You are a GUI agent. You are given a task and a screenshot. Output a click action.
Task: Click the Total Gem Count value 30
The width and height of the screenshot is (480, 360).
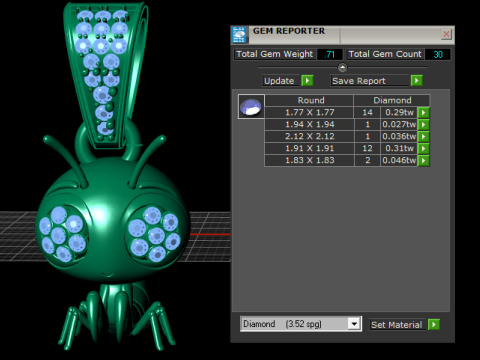pos(438,54)
